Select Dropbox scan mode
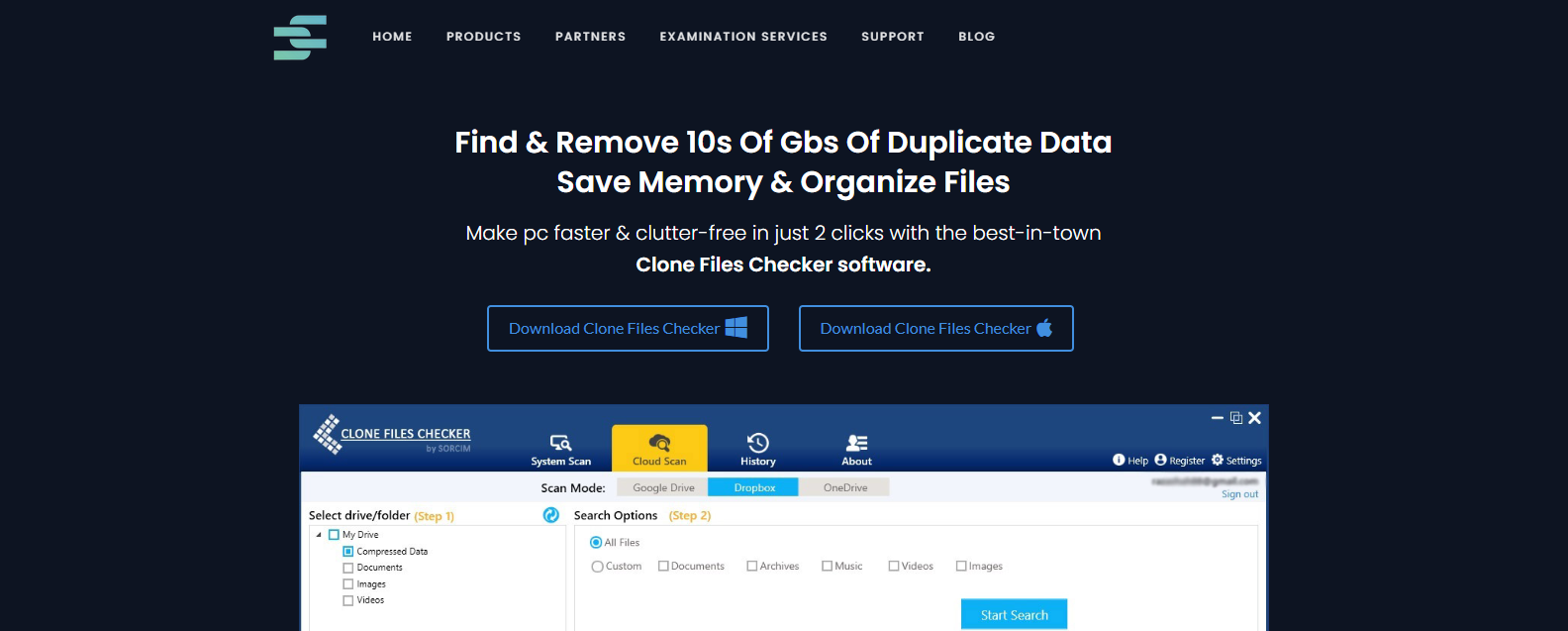The image size is (1568, 631). pos(754,487)
